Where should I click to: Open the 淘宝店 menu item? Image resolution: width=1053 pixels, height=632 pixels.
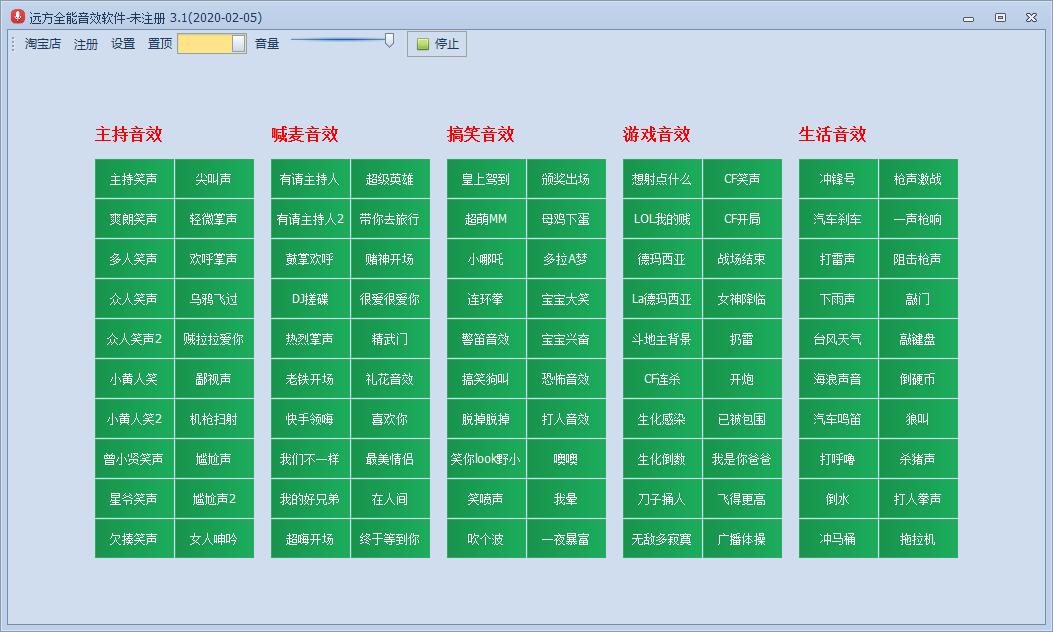[41, 44]
